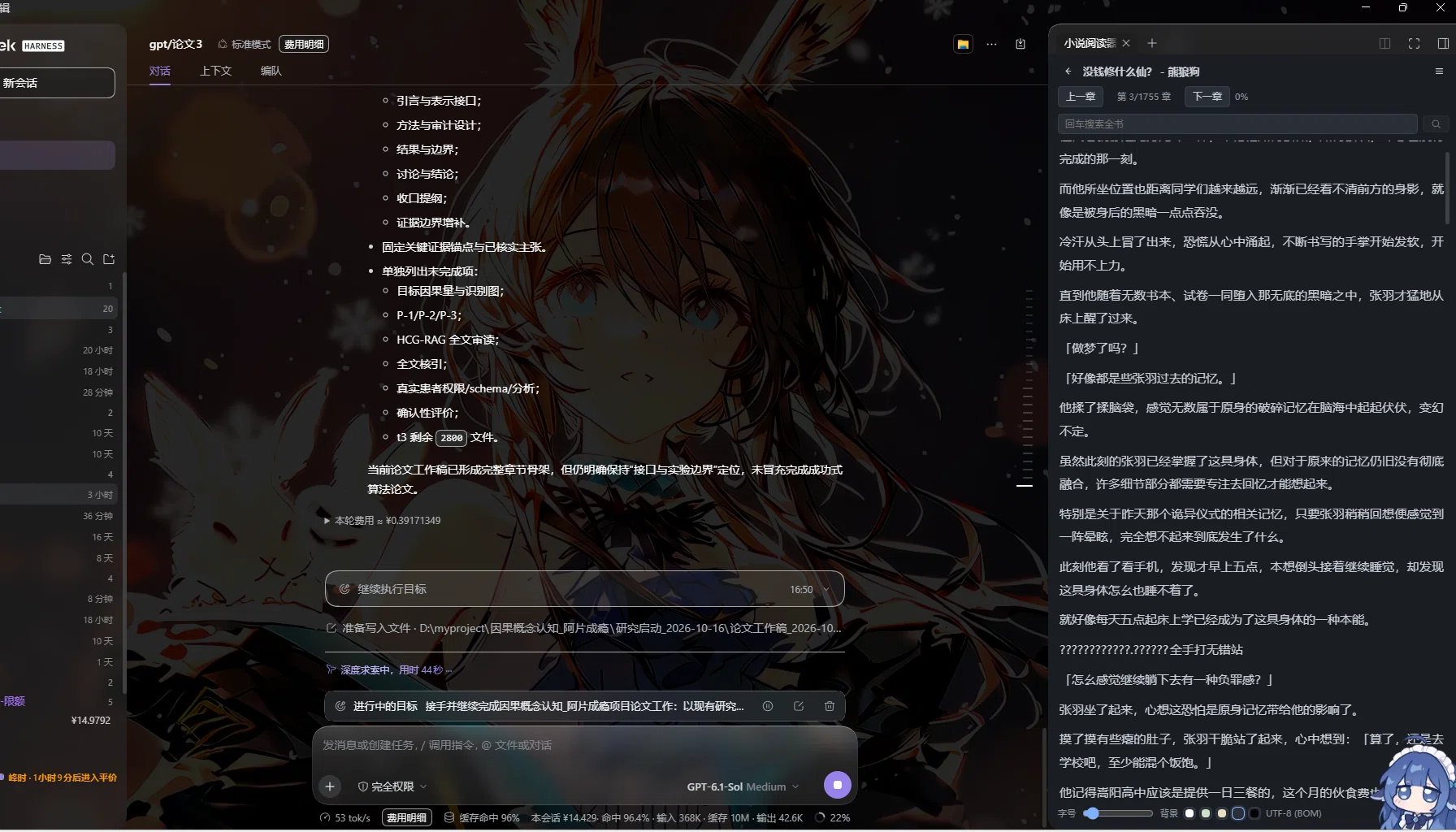Open the yellow folder icon in header
This screenshot has width=1456, height=832.
pyautogui.click(x=963, y=44)
